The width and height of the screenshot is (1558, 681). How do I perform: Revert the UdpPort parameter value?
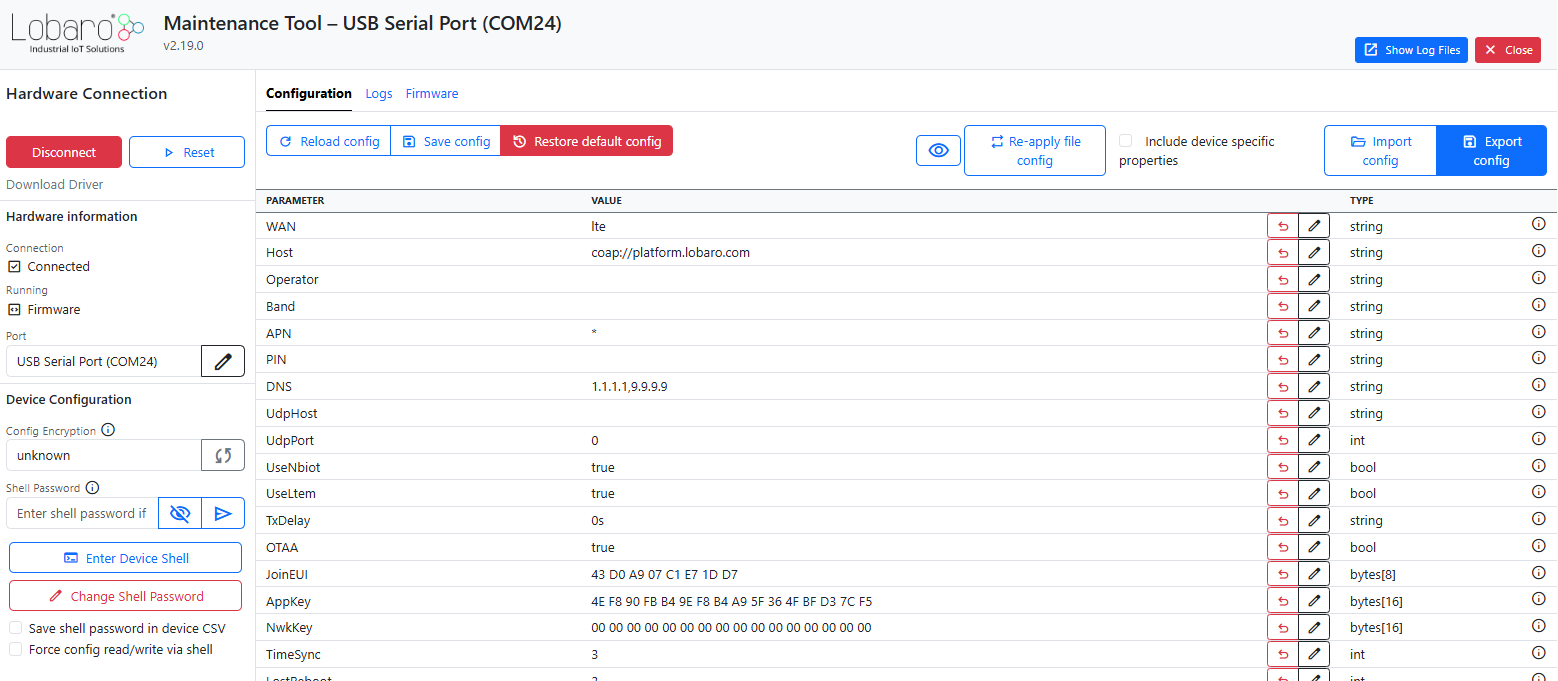click(1283, 440)
